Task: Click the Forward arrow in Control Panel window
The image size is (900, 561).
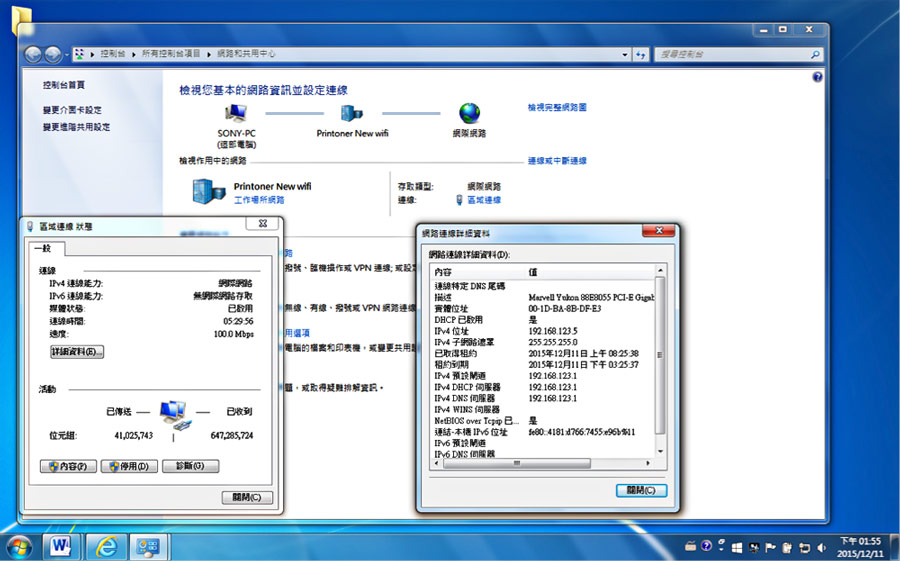Action: [53, 55]
